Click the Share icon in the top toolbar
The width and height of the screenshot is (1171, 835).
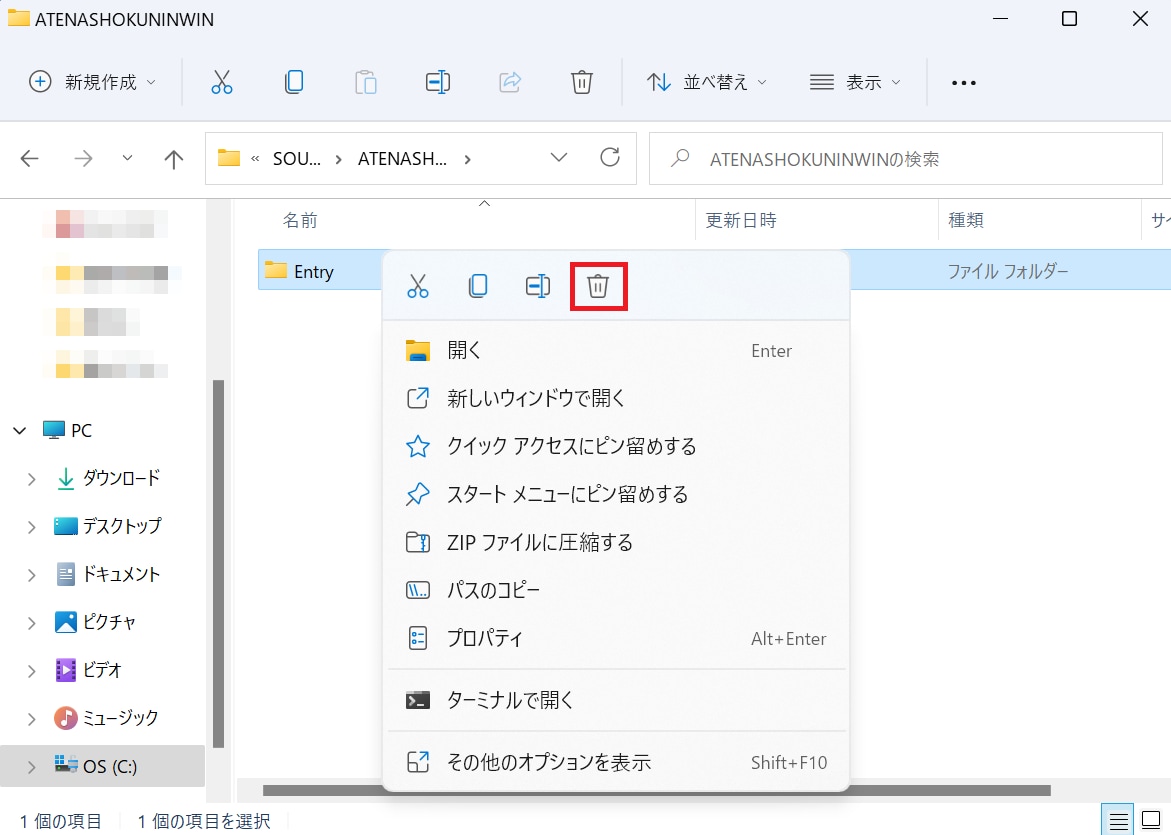[510, 81]
